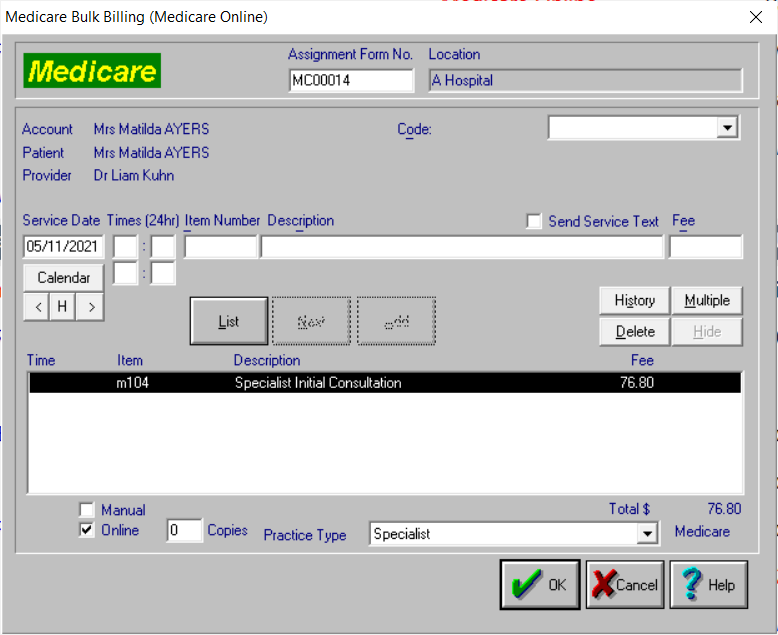Open the Calendar picker
The width and height of the screenshot is (778, 635).
pos(64,277)
